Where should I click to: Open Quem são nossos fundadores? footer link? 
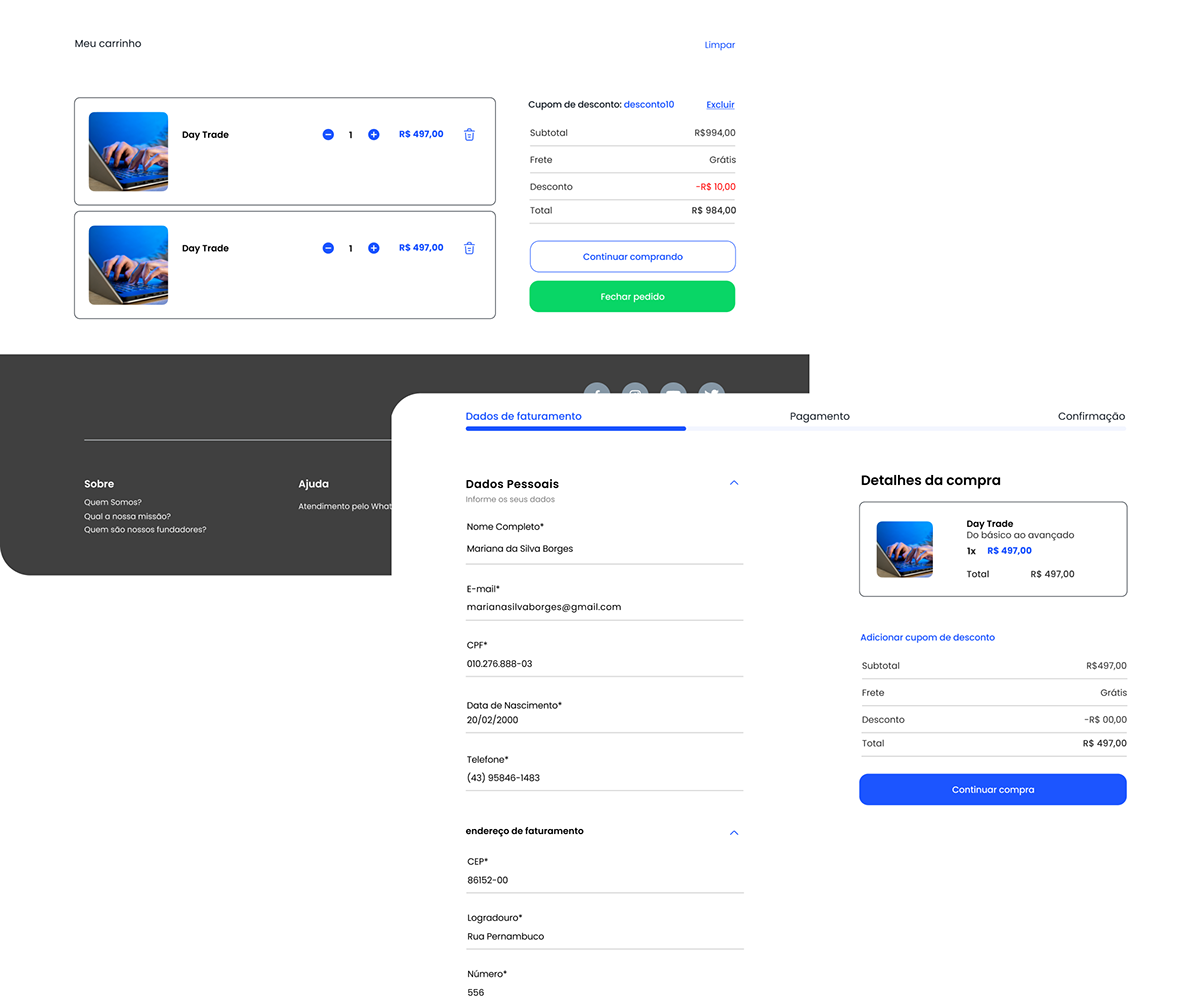click(145, 530)
